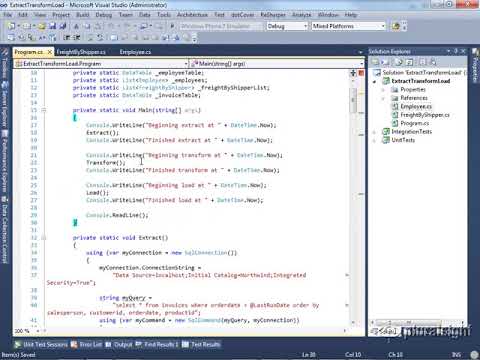This screenshot has width=480, height=360.
Task: Open the Unit Test Sessions panel
Action: (x=41, y=344)
